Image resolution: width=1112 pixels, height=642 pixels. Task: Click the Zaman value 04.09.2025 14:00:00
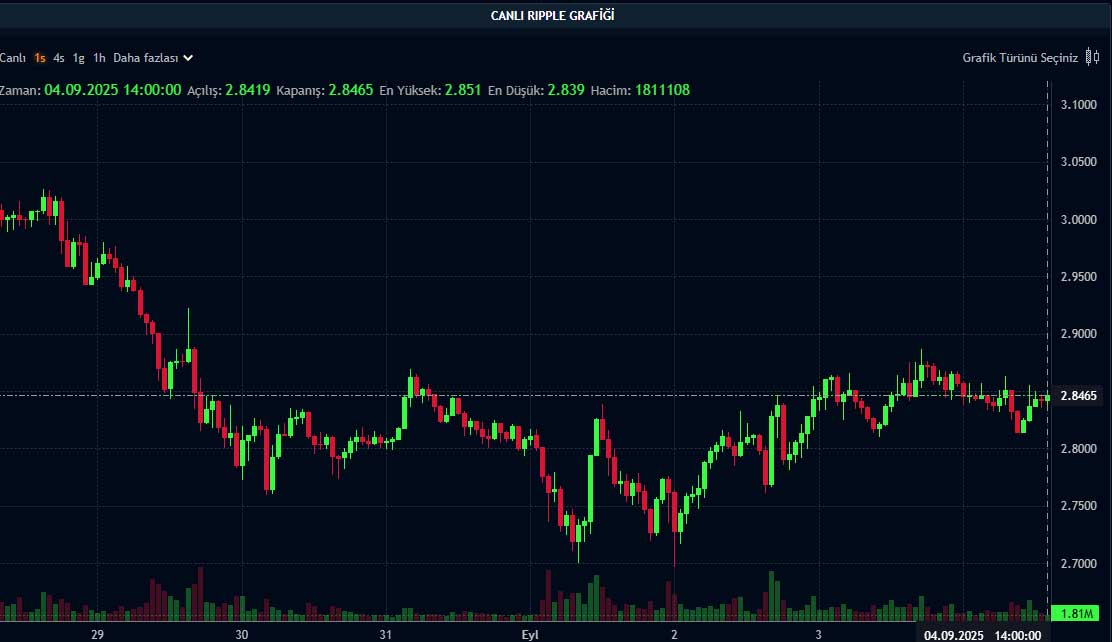coord(113,90)
